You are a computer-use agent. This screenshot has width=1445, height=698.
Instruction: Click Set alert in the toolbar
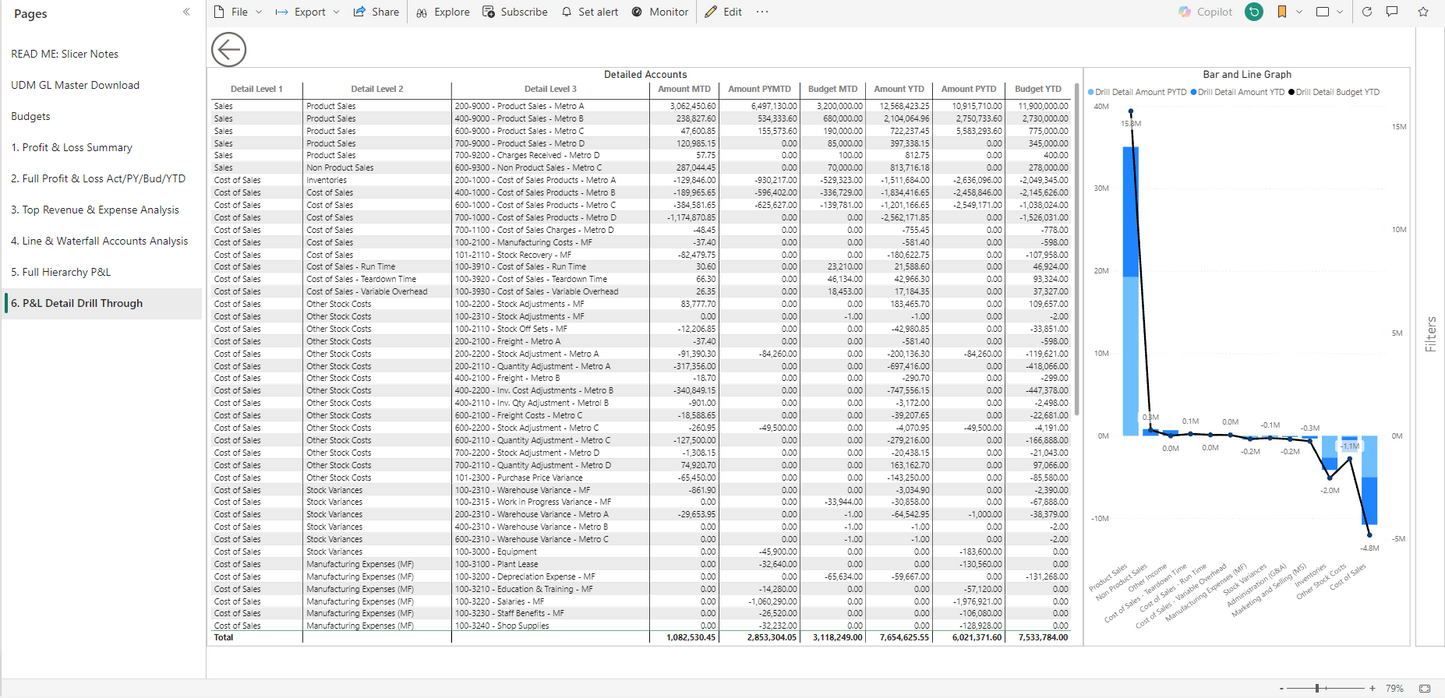590,12
